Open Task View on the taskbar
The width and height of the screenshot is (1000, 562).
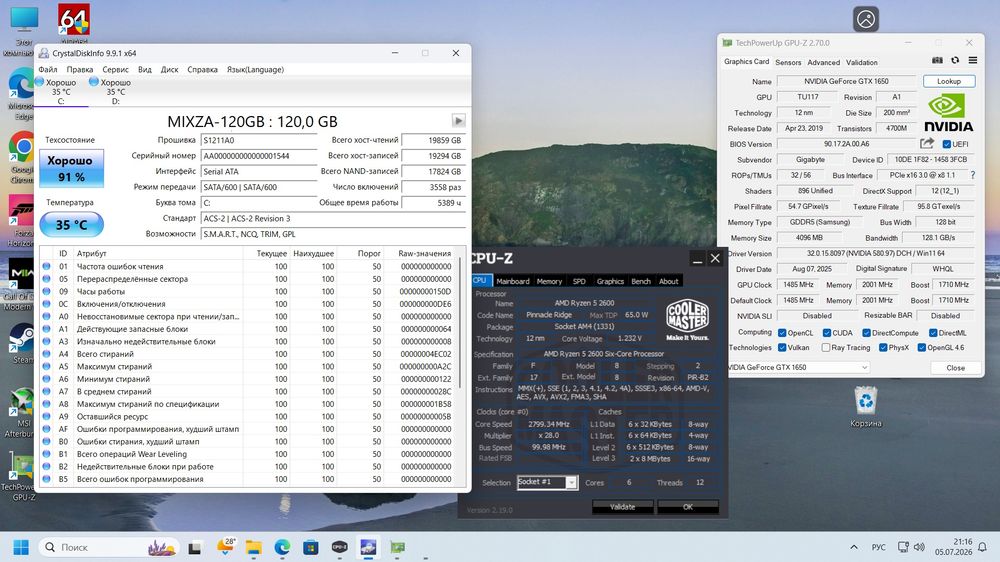(195, 547)
